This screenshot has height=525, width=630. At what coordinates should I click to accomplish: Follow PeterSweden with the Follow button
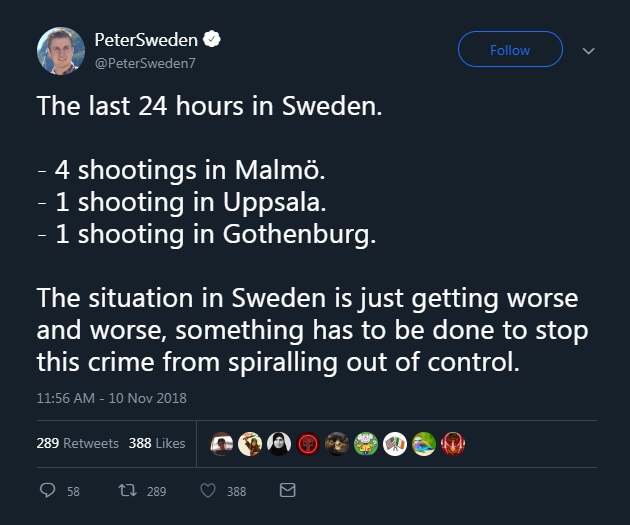(x=510, y=49)
